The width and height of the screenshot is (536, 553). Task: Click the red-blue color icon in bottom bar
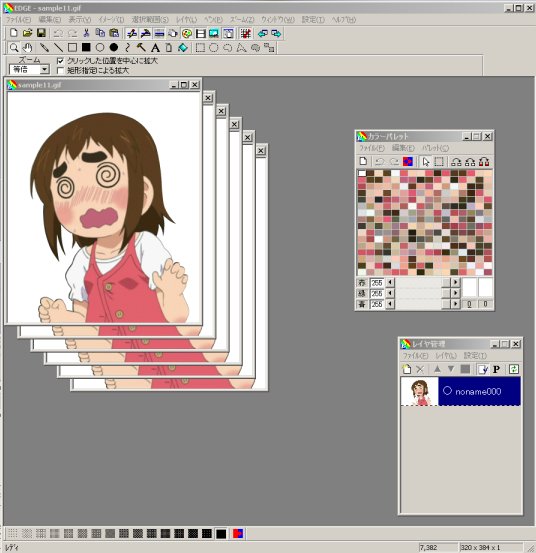click(x=238, y=534)
